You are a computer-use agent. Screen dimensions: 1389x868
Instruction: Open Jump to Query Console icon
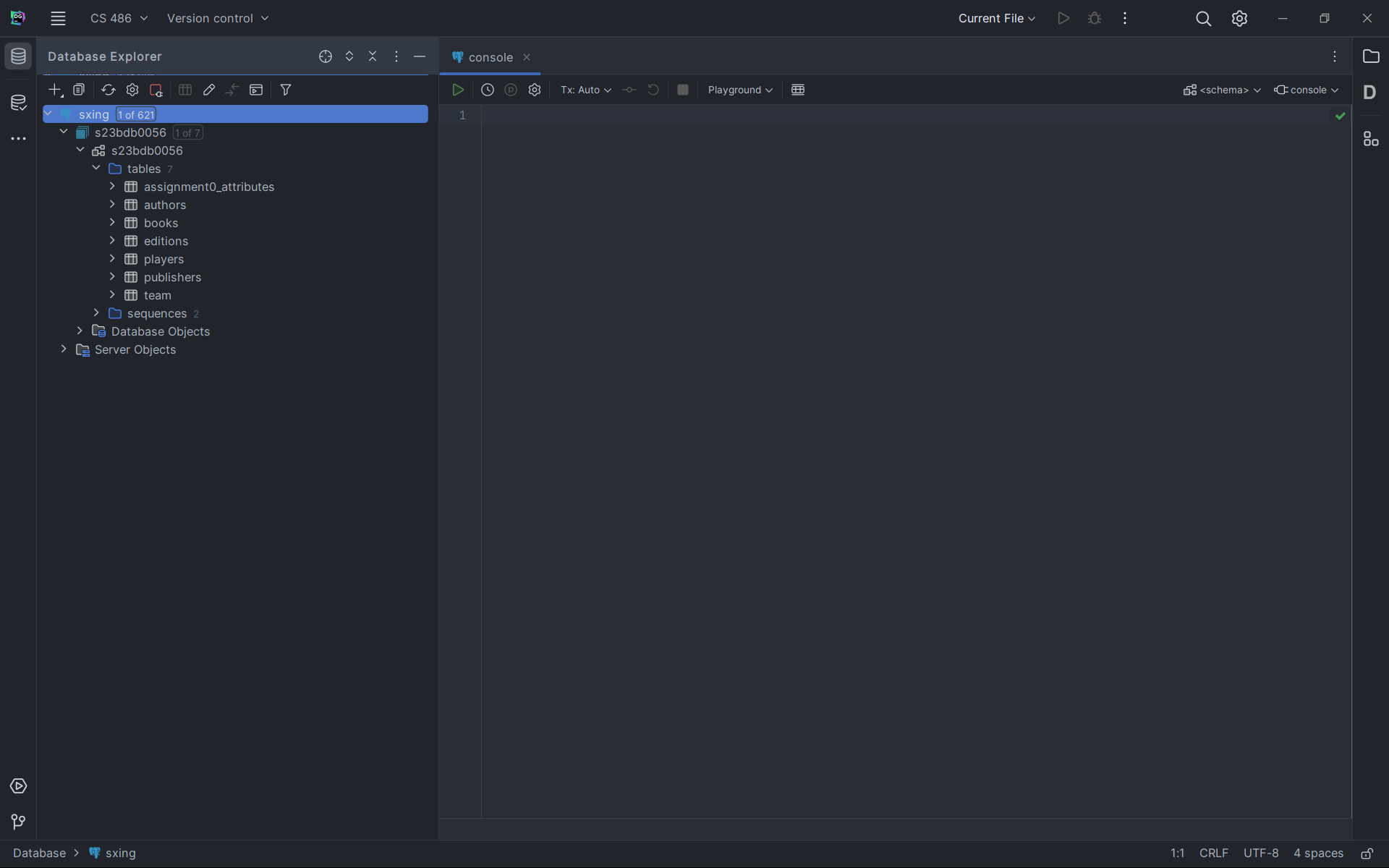(256, 90)
